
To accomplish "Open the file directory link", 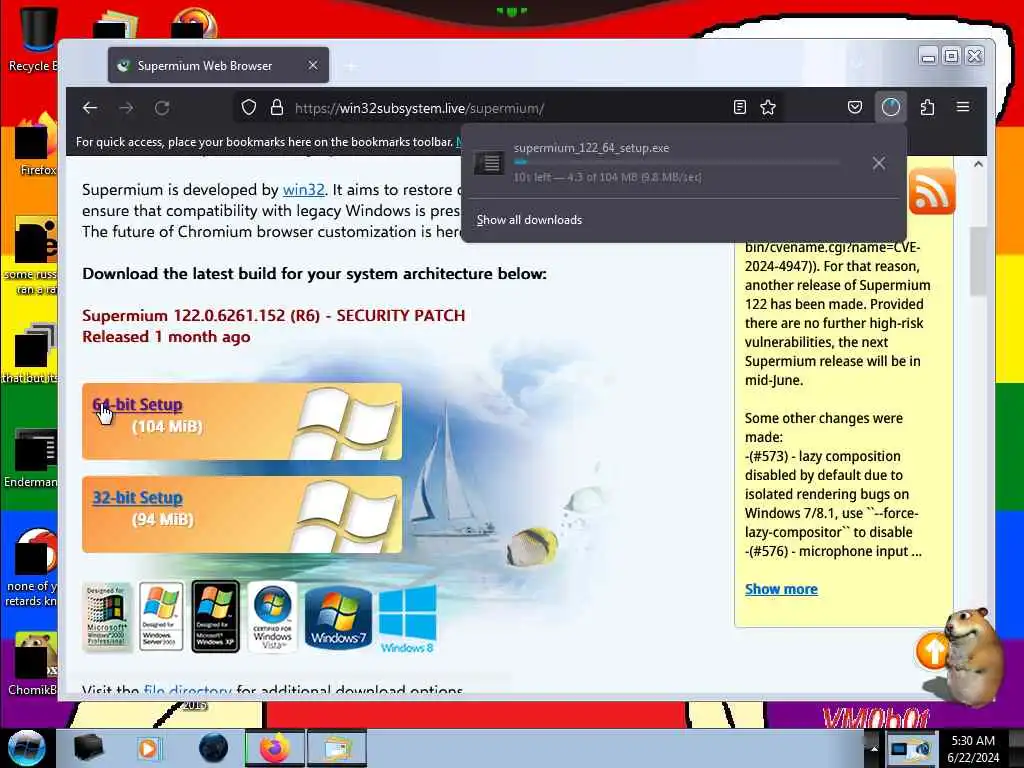I will pos(187,690).
